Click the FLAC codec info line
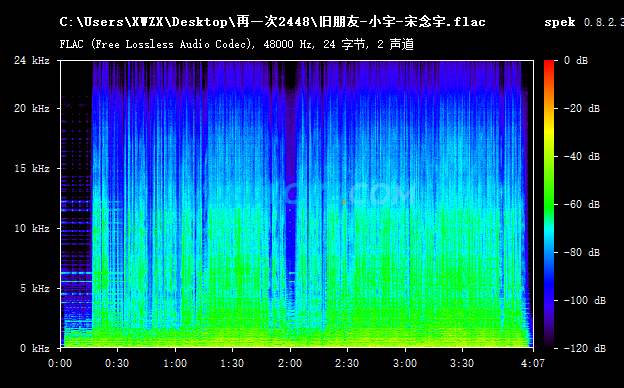This screenshot has width=624, height=388. click(237, 44)
